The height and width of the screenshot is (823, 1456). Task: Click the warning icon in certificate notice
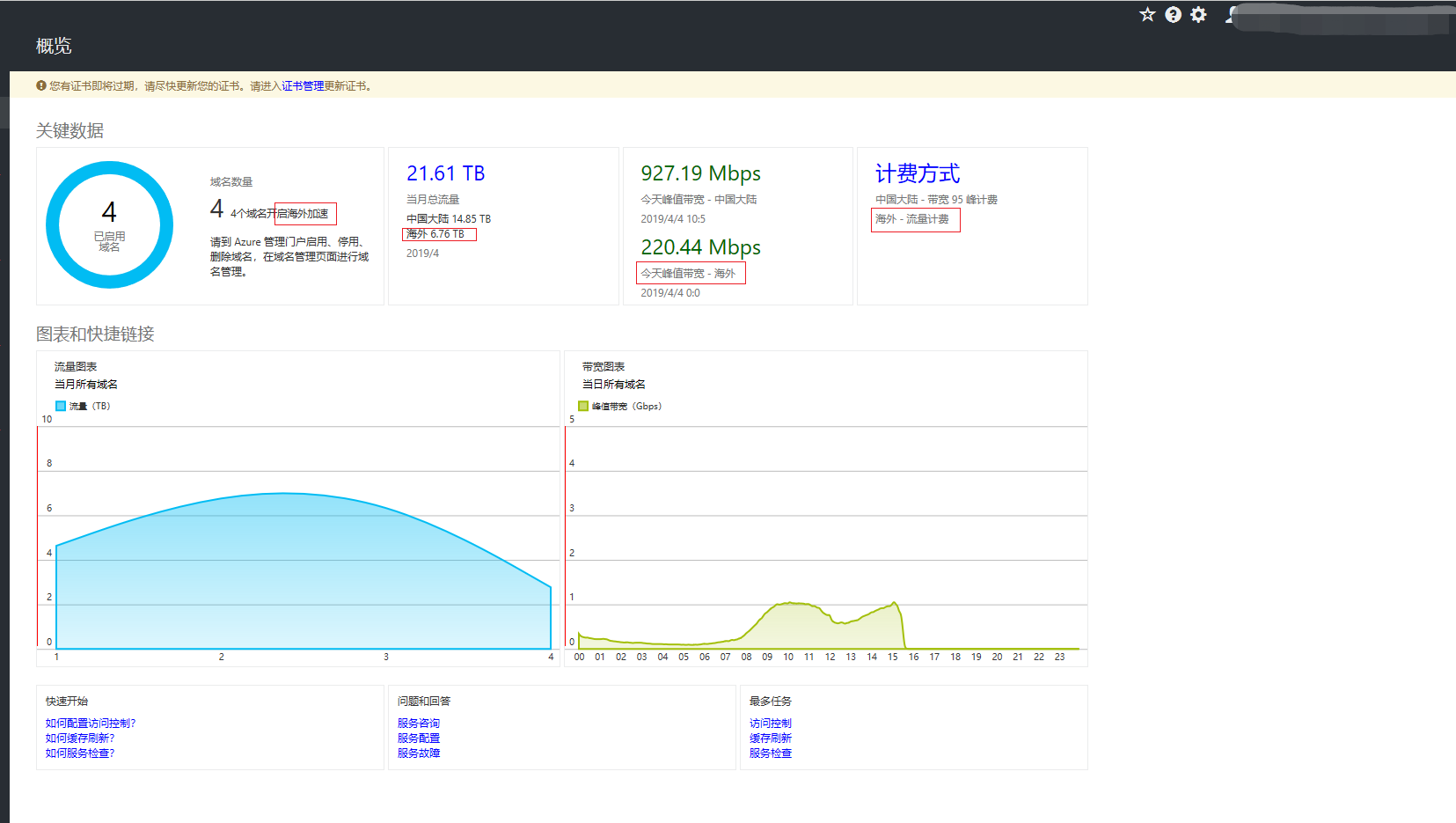[40, 85]
